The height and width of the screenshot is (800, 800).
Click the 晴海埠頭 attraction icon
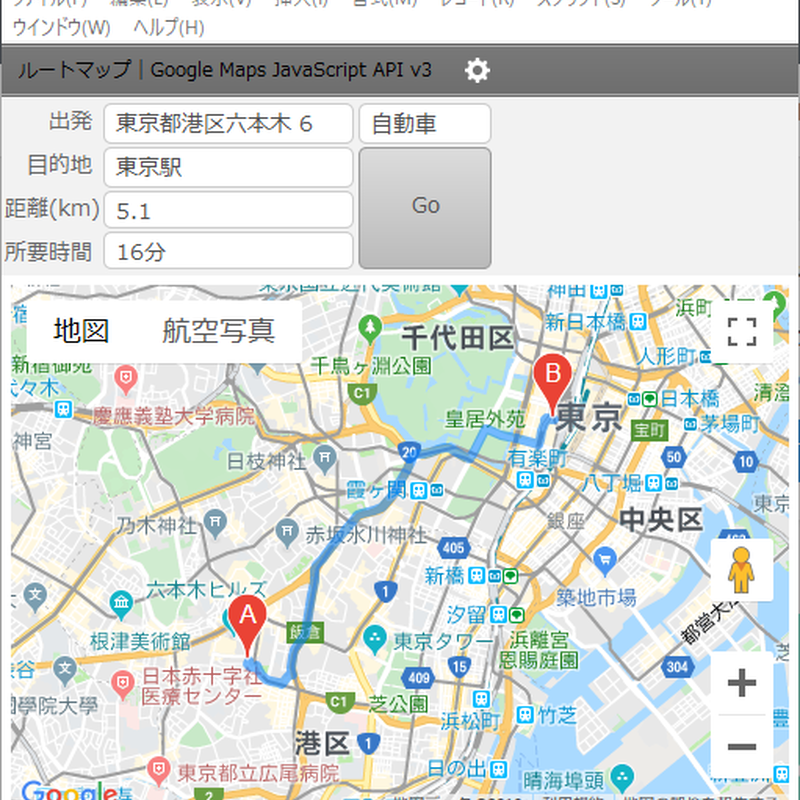click(x=622, y=777)
